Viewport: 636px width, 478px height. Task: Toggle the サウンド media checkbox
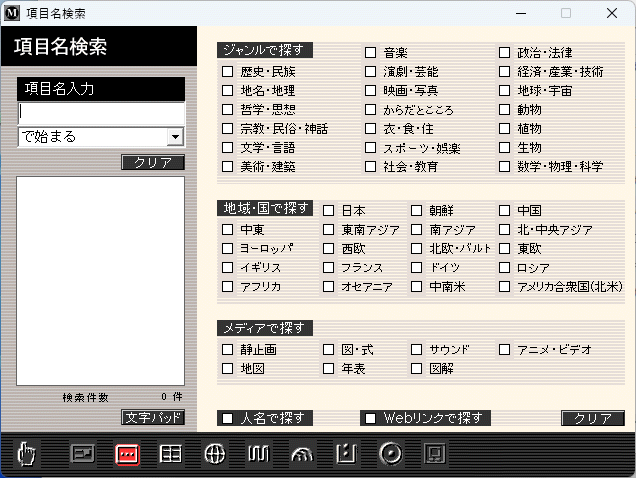pos(417,350)
